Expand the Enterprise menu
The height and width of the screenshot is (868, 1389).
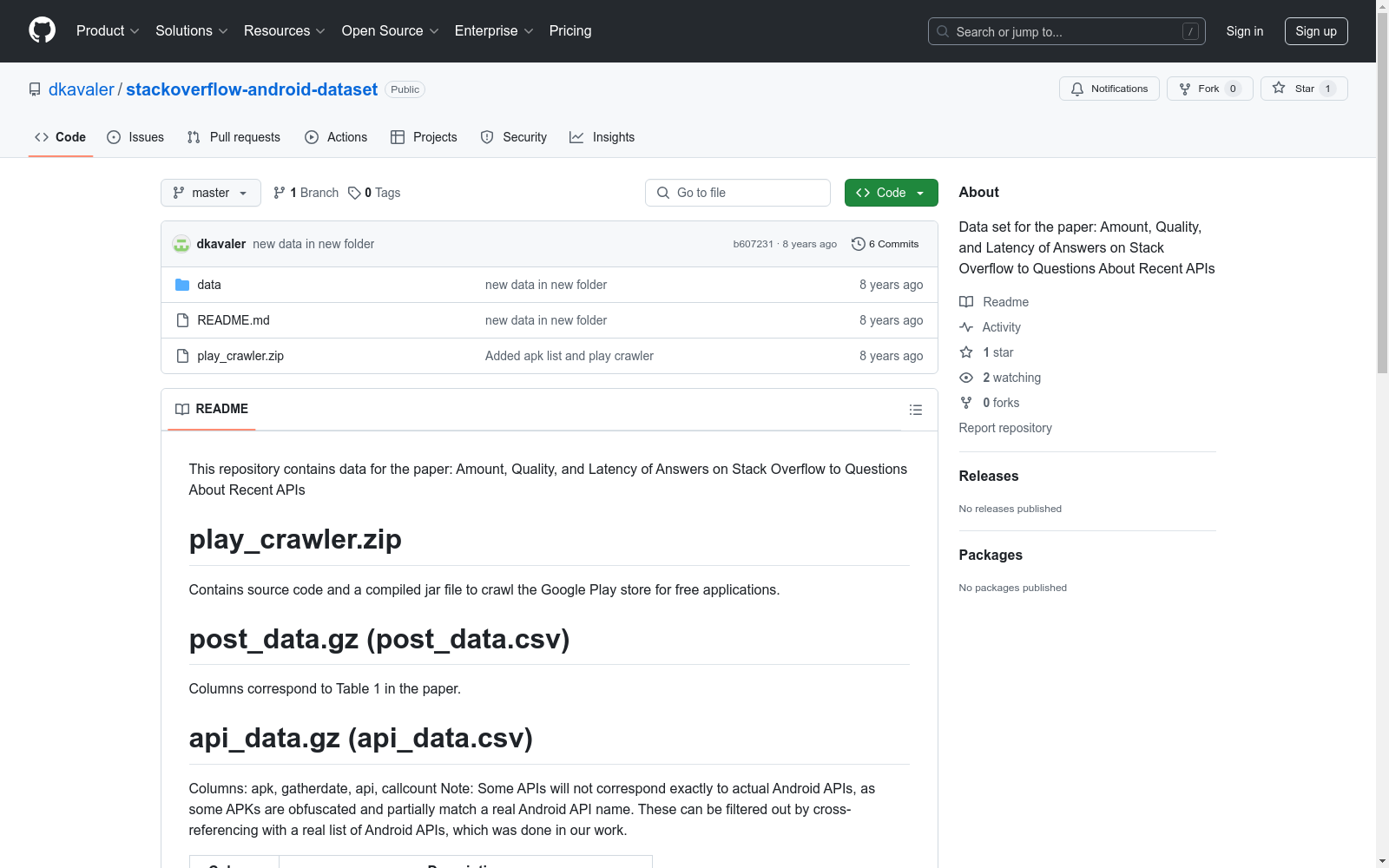tap(494, 31)
